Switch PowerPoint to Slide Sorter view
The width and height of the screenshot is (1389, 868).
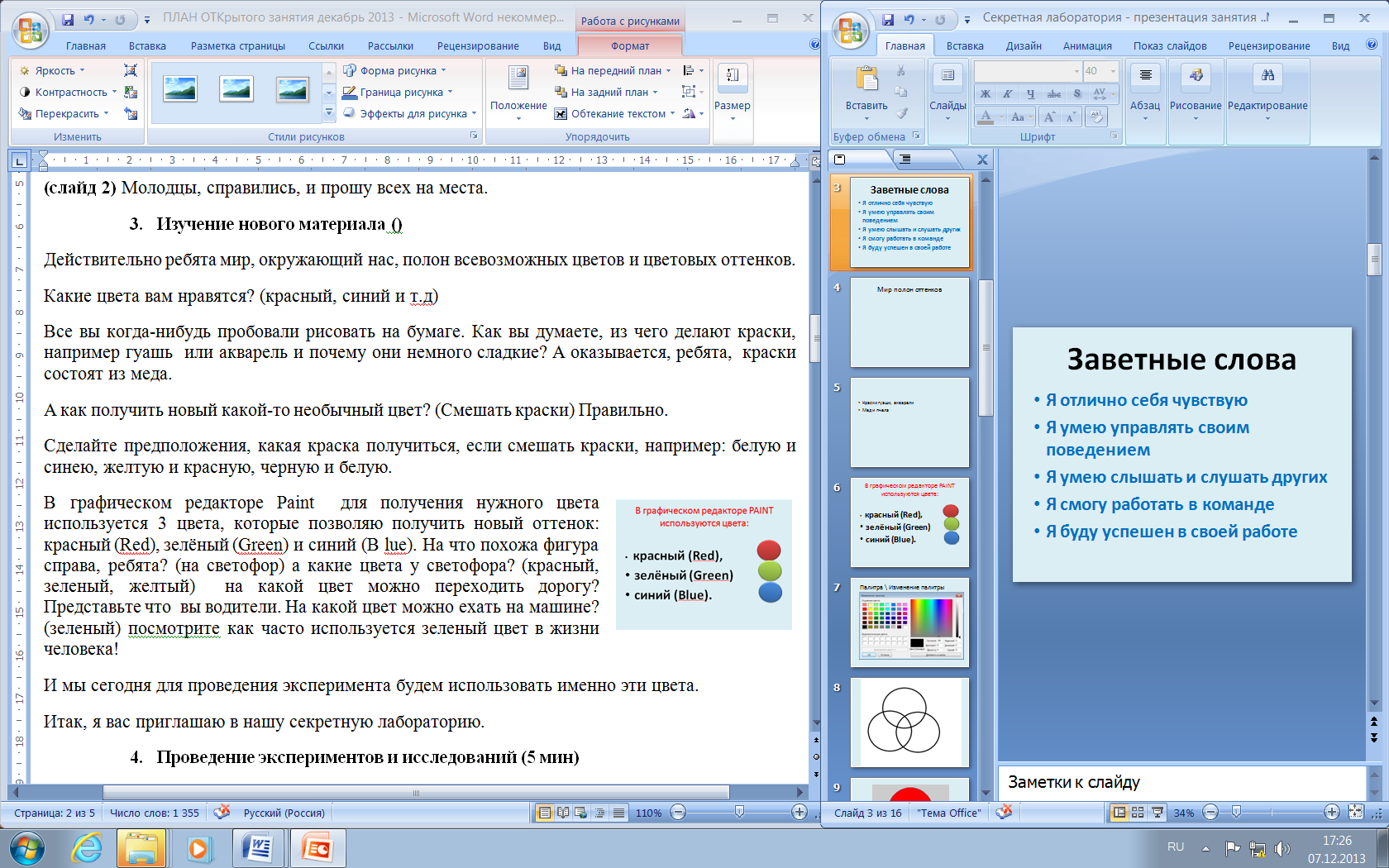coord(1138,813)
